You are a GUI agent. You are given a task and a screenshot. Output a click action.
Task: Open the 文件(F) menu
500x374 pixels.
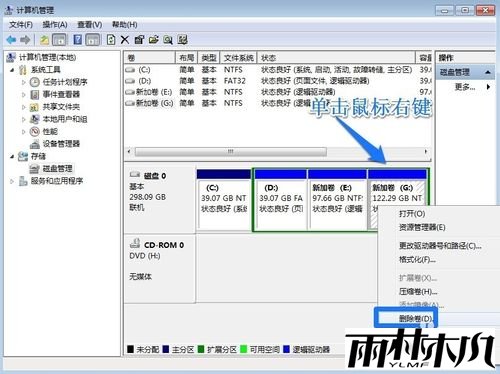[x=21, y=25]
